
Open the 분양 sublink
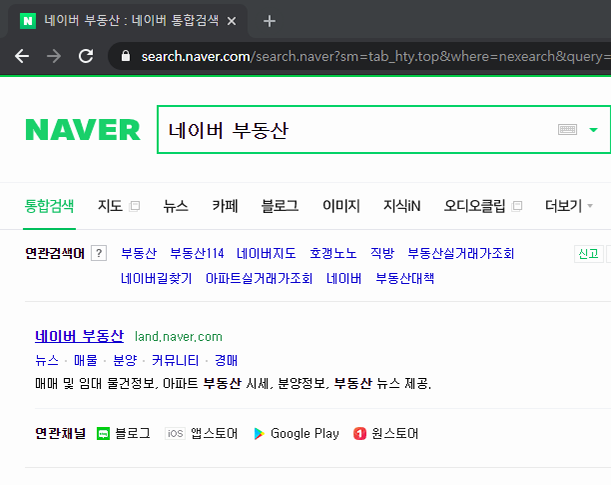tap(125, 360)
